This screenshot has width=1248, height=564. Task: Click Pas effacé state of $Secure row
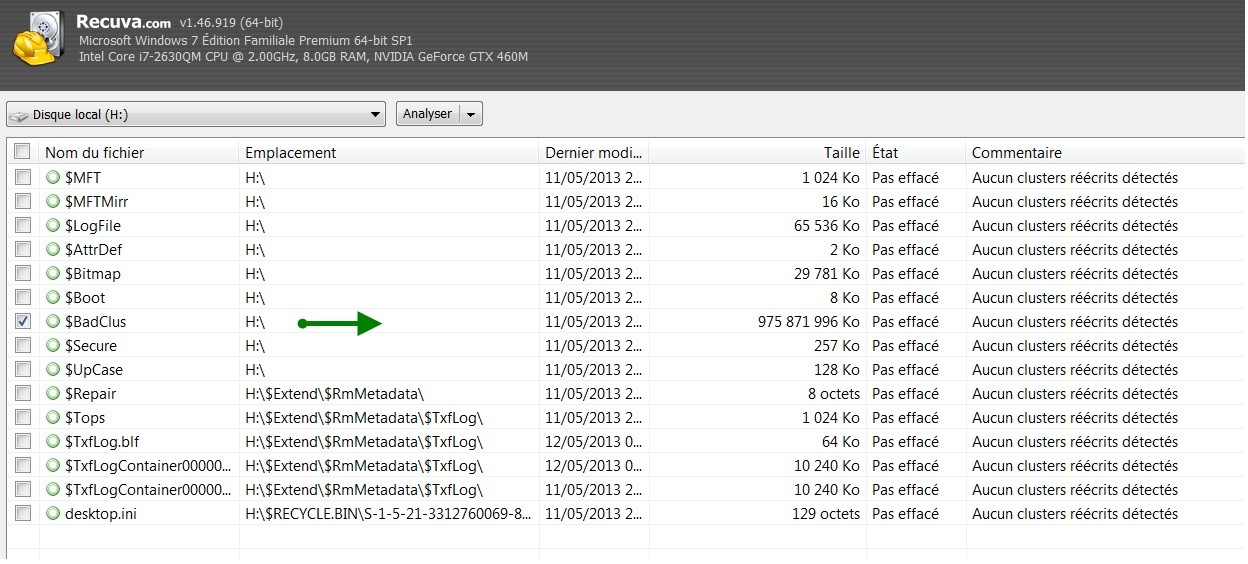pyautogui.click(x=906, y=346)
